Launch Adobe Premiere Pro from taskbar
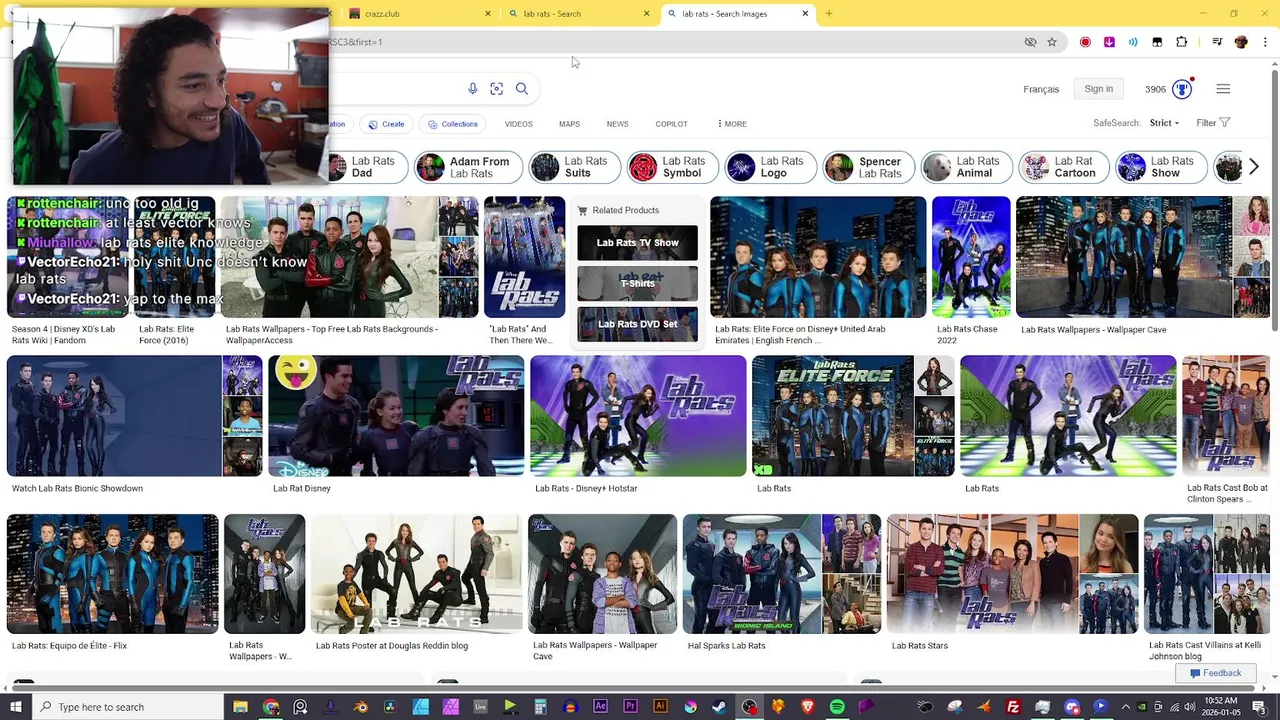This screenshot has width=1280, height=720. tap(630, 707)
